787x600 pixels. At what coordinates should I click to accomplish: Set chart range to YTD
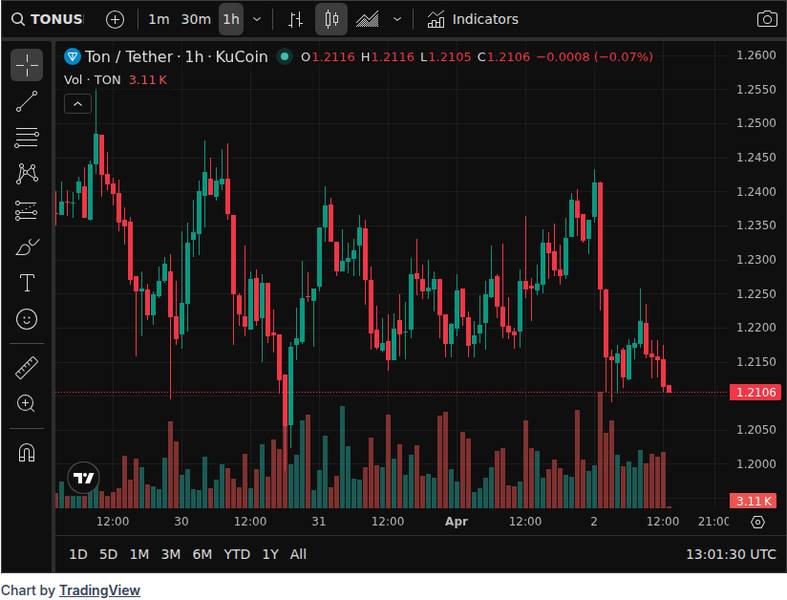click(237, 554)
